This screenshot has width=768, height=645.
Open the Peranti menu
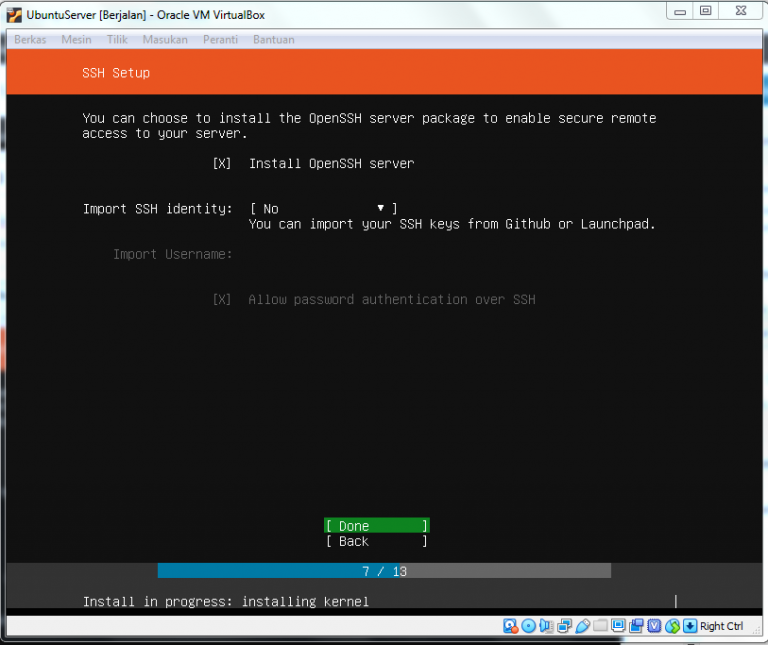click(x=220, y=40)
